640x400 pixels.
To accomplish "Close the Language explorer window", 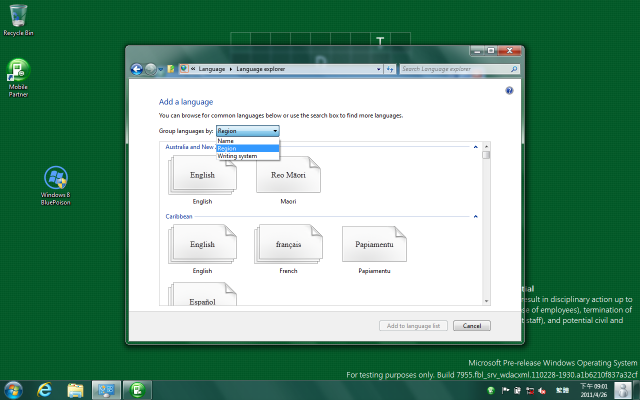I will click(509, 51).
